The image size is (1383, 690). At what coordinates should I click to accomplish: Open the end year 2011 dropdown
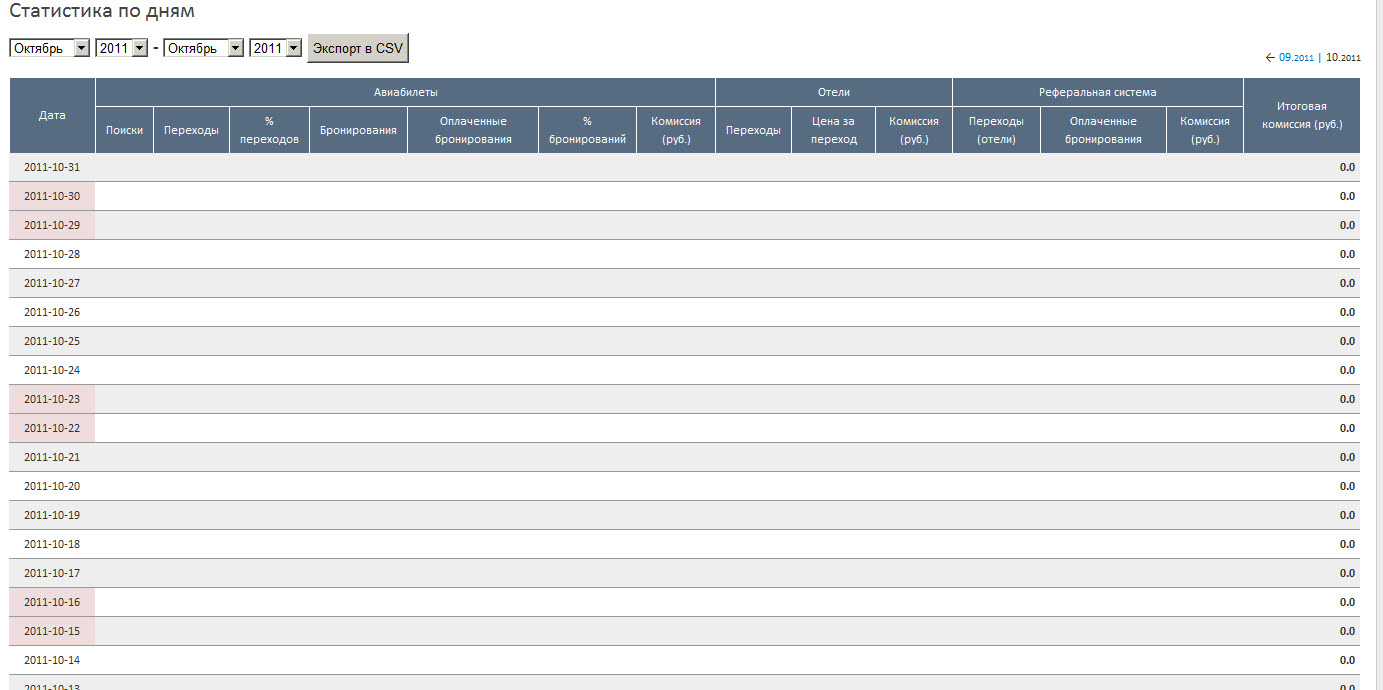pos(276,48)
